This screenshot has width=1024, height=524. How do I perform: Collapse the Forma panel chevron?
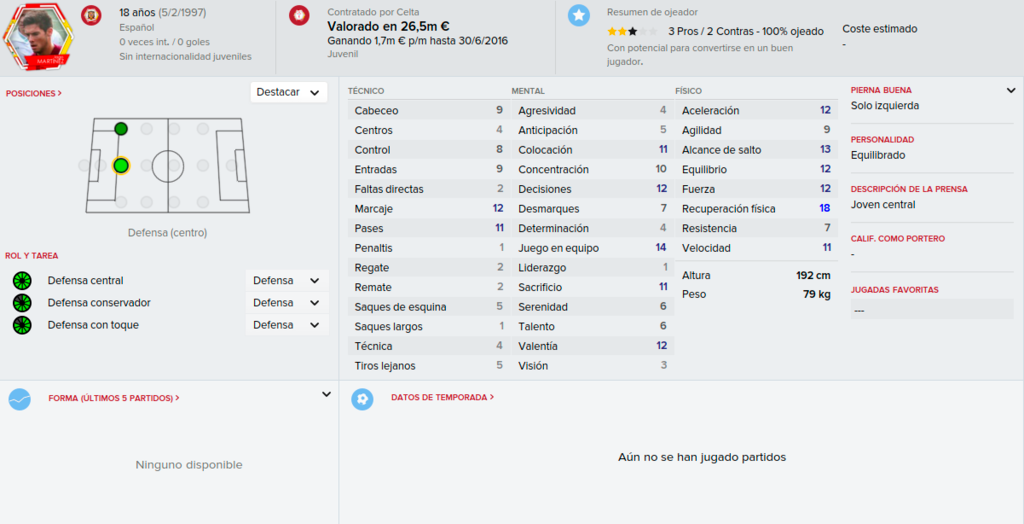(327, 395)
